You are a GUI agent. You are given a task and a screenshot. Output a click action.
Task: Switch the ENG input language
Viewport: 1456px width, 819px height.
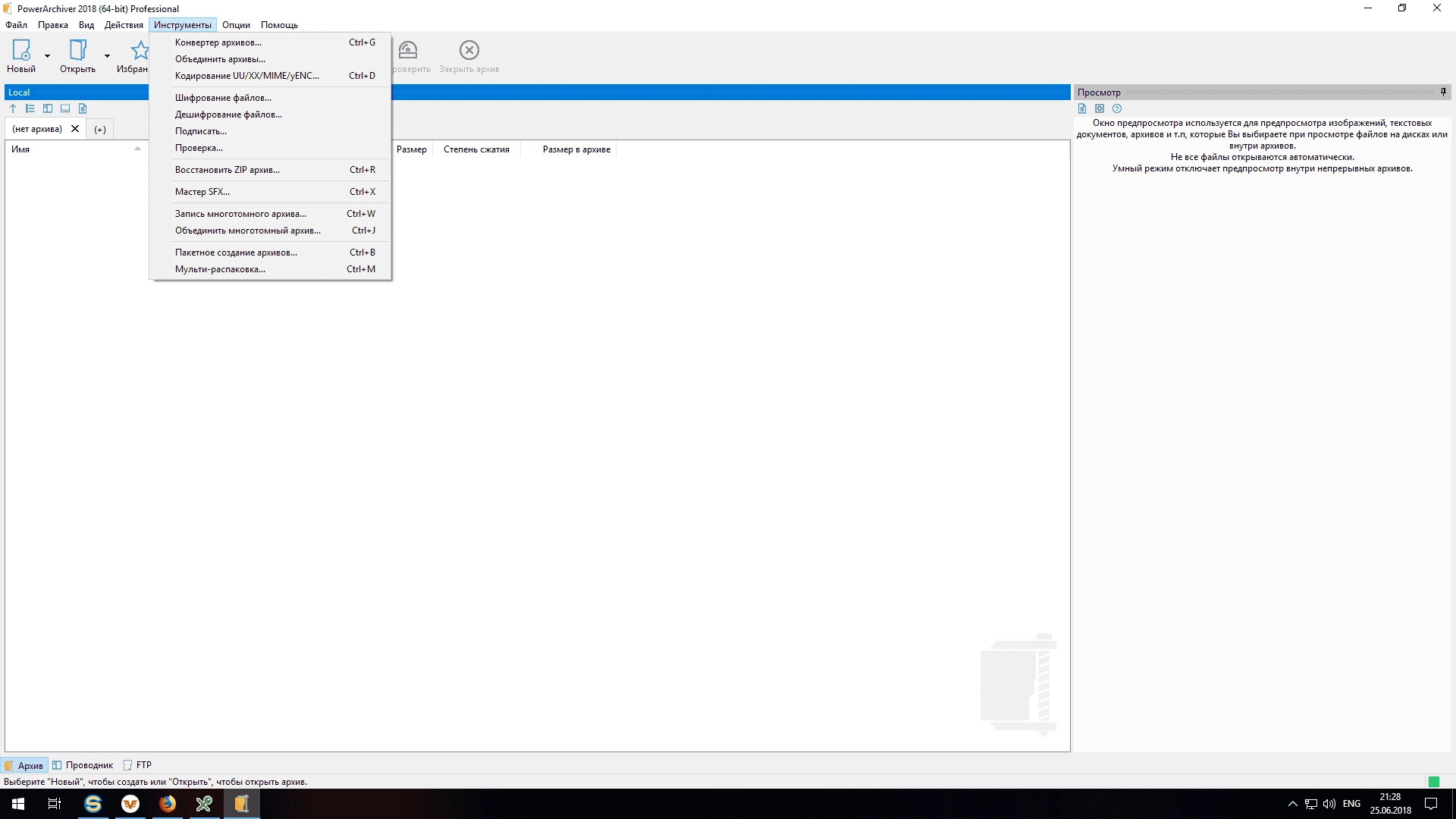click(x=1351, y=804)
